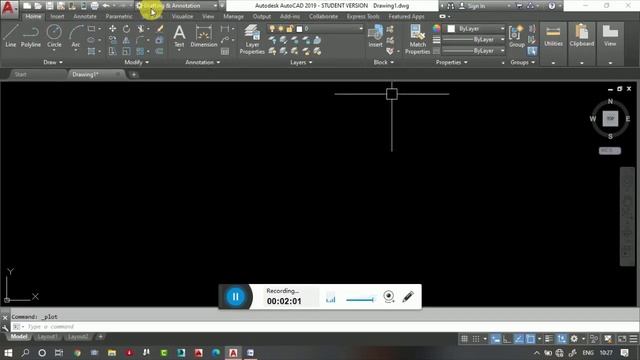Expand the Groups panel

click(x=522, y=62)
